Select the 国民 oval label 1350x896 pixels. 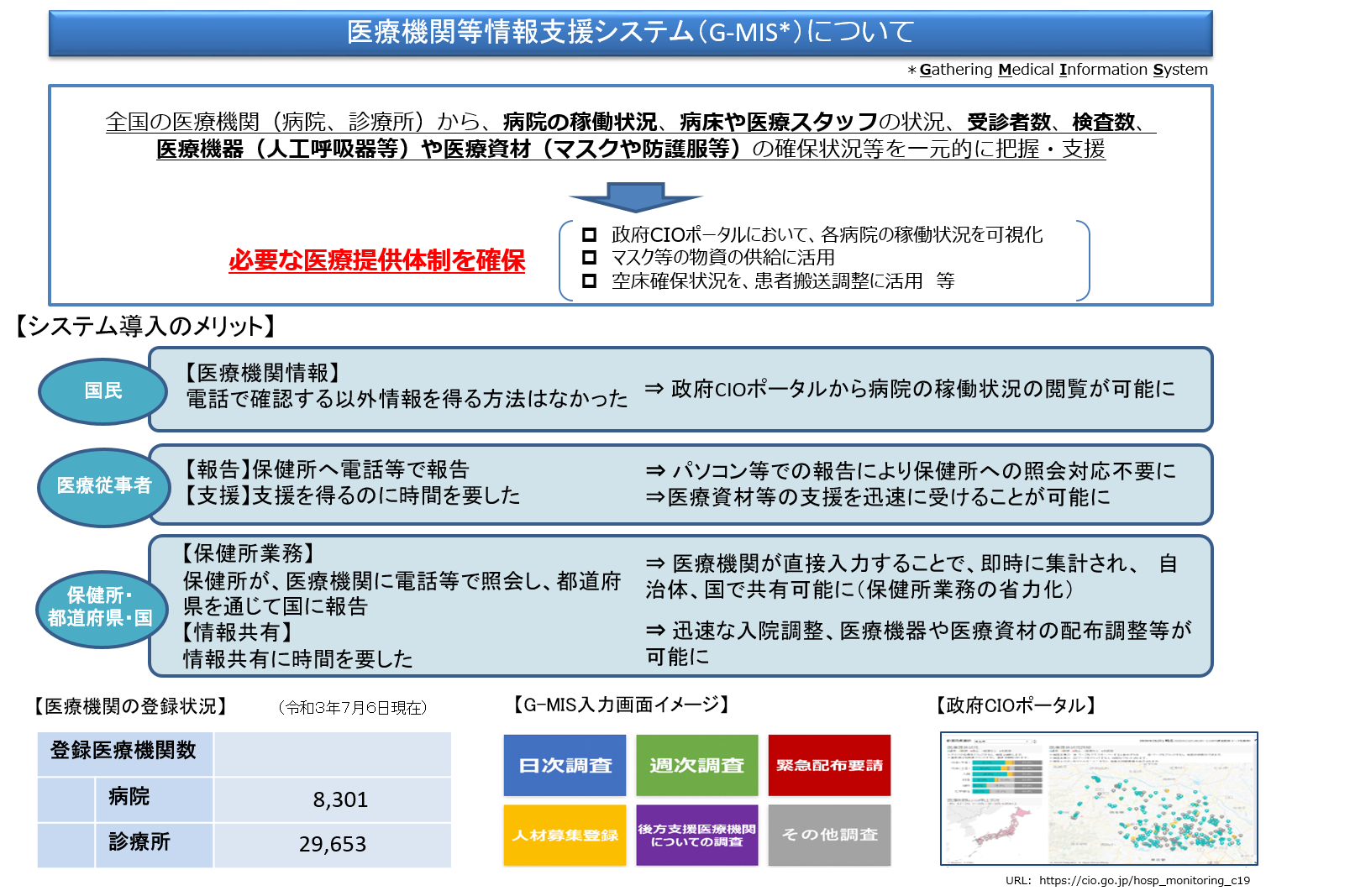[x=102, y=390]
